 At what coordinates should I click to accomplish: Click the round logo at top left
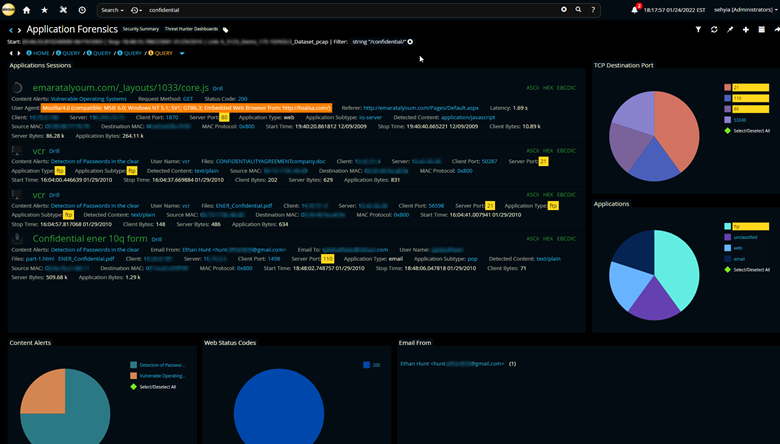8,9
